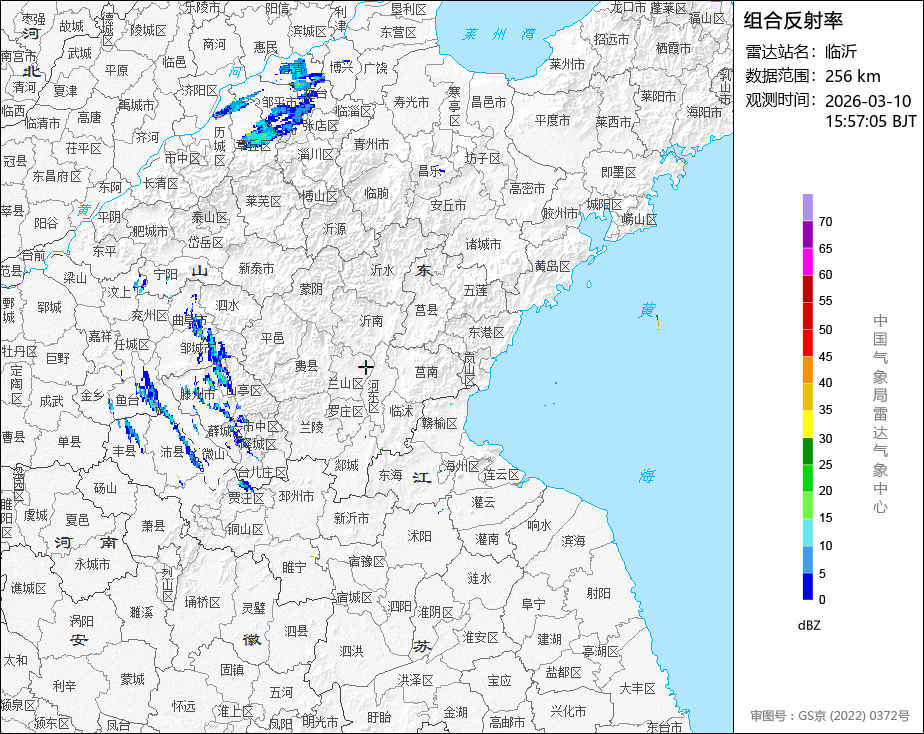
Task: Click the 沂源 map label
Action: 334,229
